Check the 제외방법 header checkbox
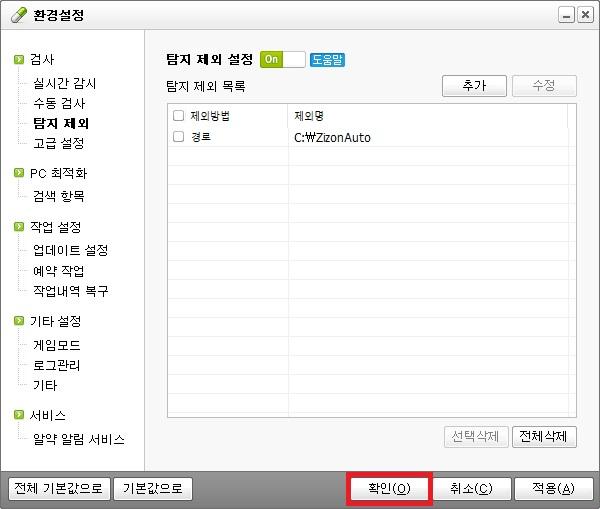600x509 pixels. [x=179, y=116]
